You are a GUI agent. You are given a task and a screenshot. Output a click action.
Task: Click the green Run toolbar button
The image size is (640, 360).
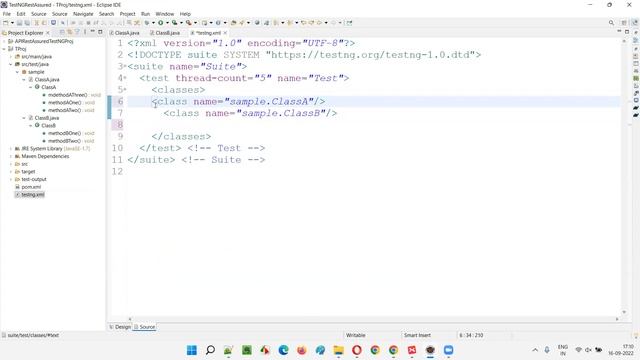[161, 23]
